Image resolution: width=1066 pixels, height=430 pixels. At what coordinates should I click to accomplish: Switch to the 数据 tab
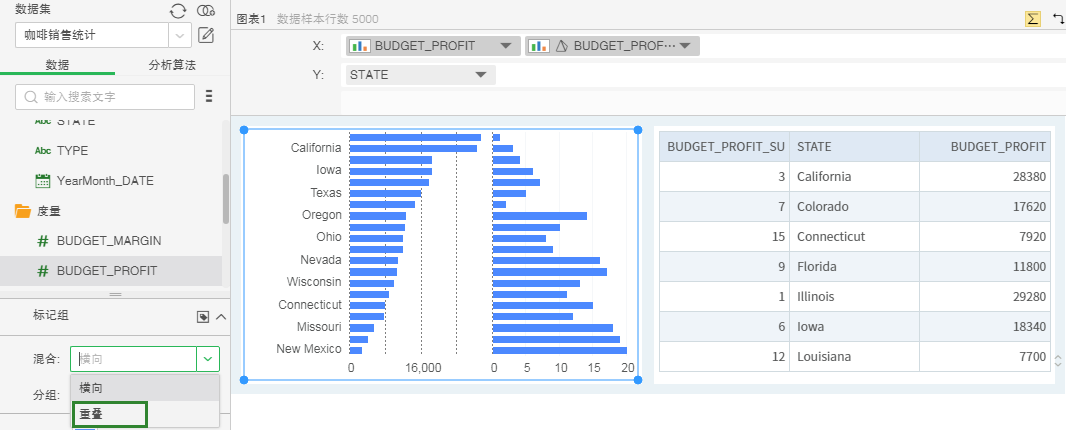coord(57,65)
